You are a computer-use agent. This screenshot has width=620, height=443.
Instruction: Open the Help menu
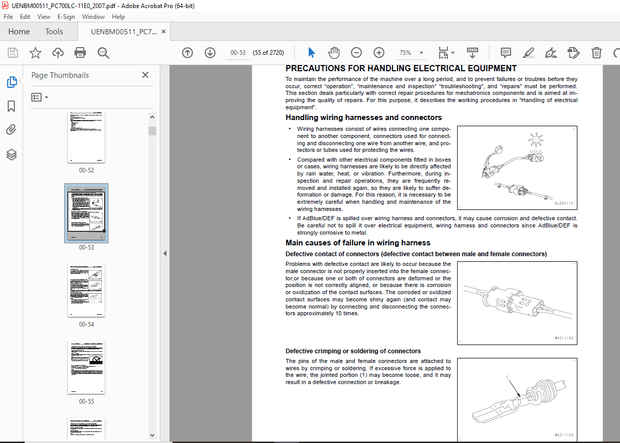[x=118, y=17]
